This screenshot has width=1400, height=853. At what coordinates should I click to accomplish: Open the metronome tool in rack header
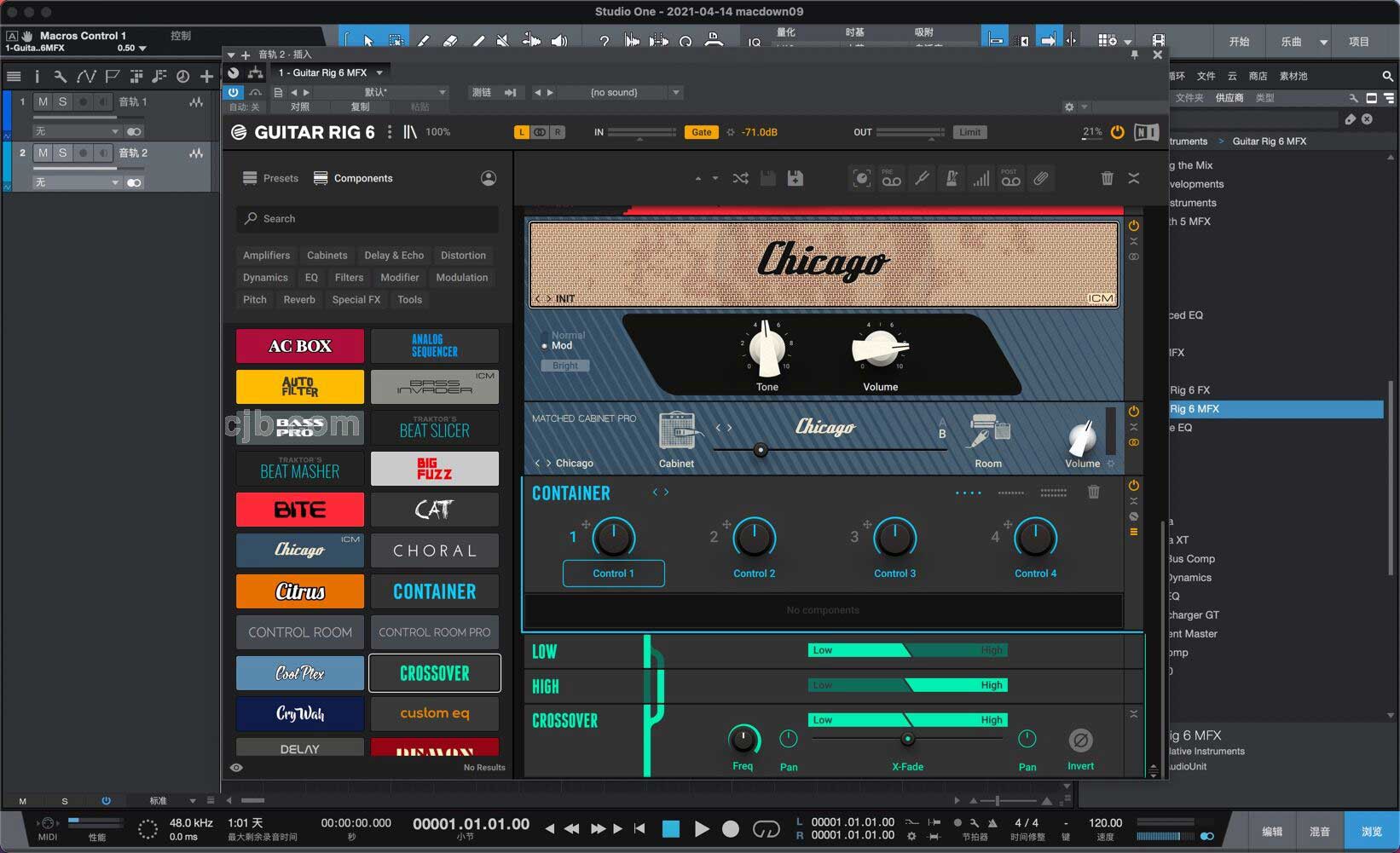(x=952, y=178)
